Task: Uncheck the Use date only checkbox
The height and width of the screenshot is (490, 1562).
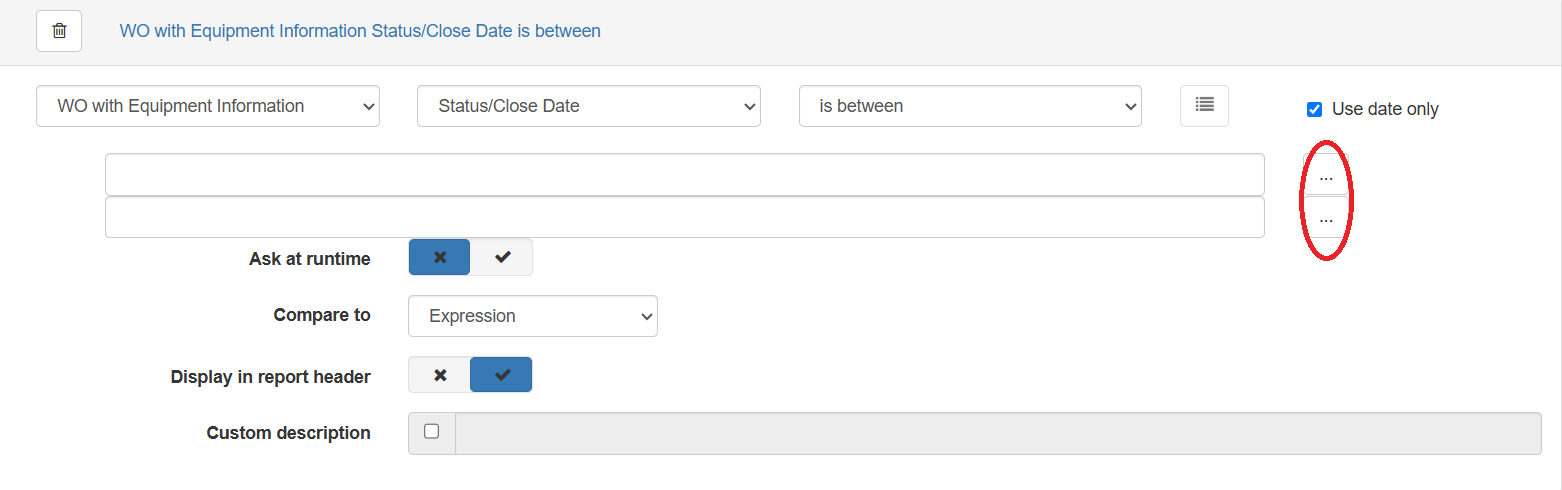Action: point(1315,109)
